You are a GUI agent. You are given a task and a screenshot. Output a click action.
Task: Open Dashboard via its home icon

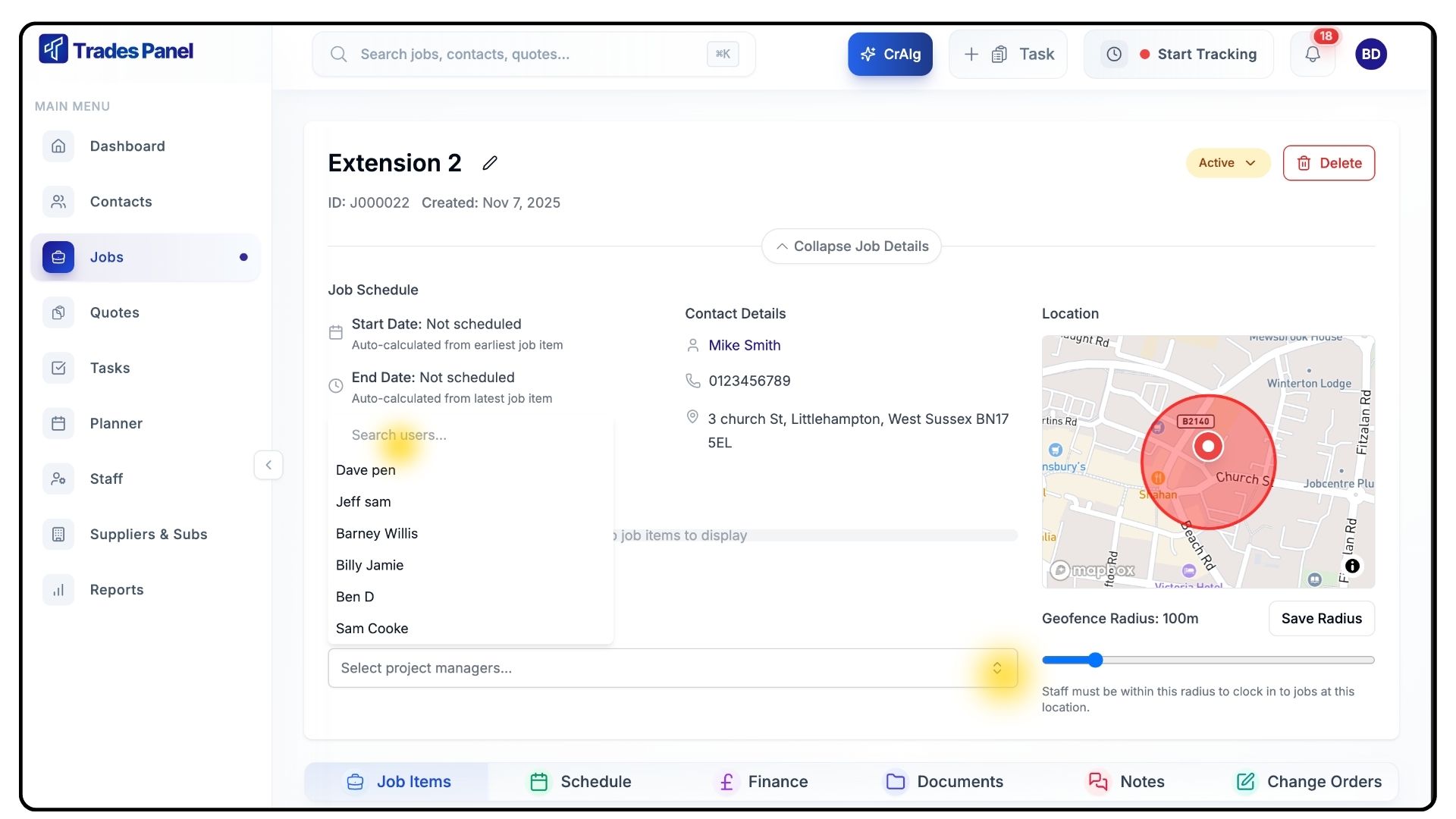58,146
